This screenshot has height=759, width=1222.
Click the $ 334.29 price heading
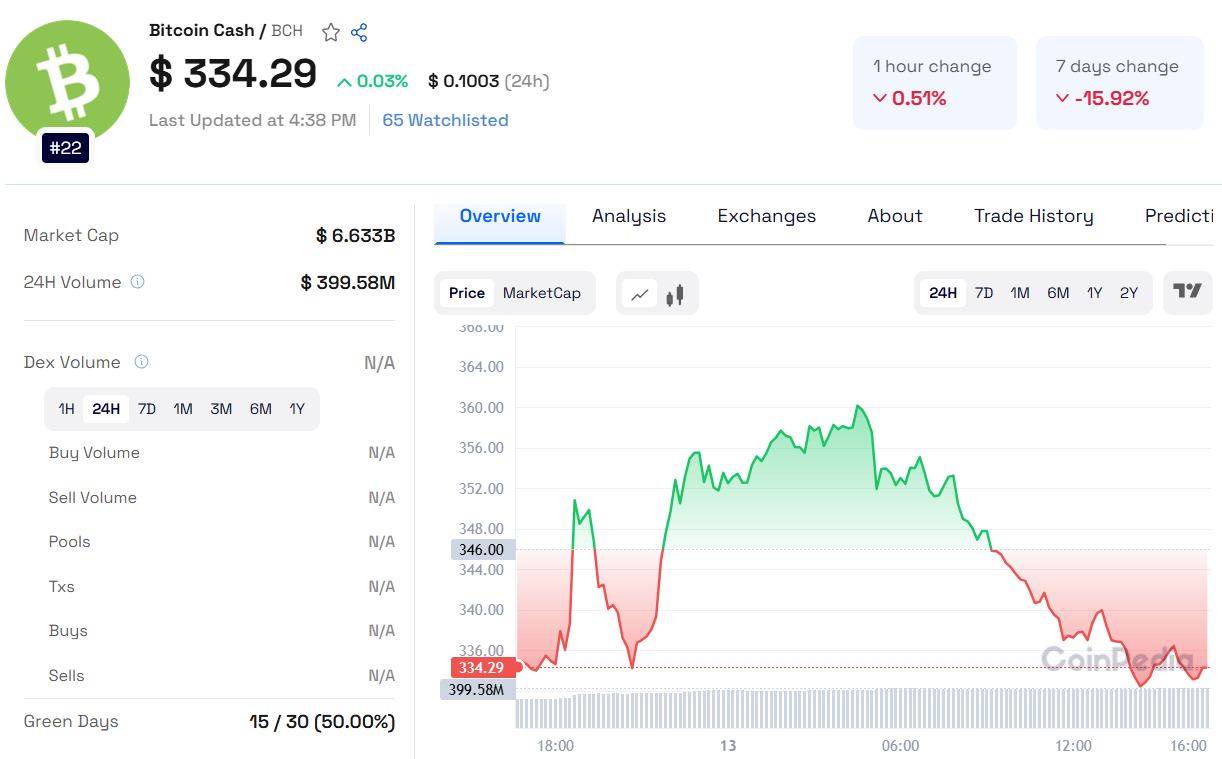point(233,74)
